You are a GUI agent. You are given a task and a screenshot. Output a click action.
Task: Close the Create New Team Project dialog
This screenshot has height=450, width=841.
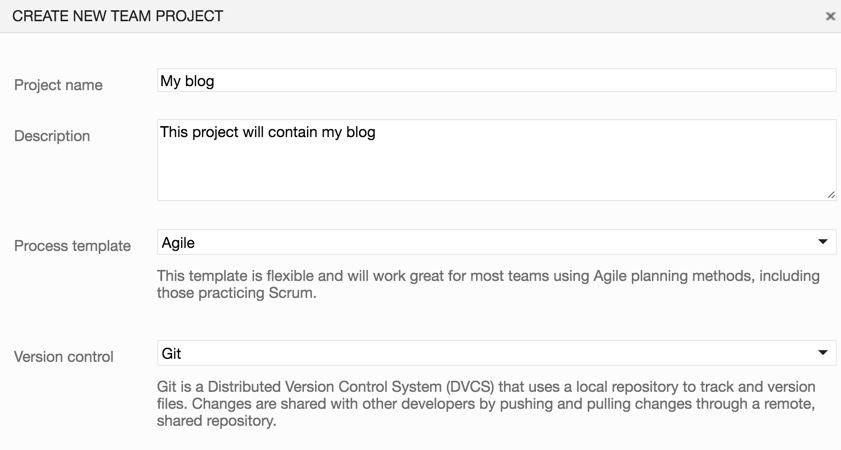coord(830,16)
